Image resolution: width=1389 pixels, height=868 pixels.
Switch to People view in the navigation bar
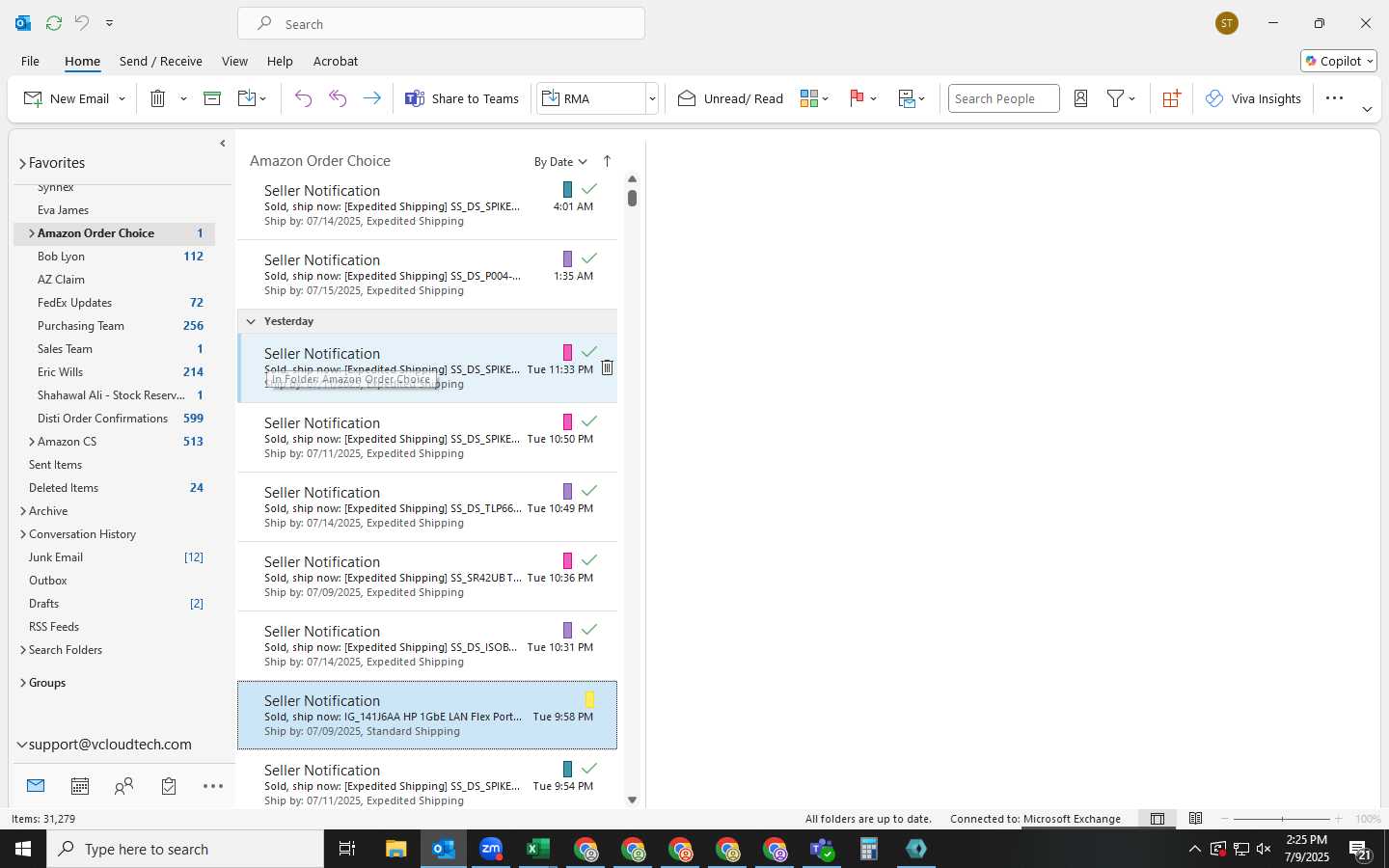coord(123,786)
